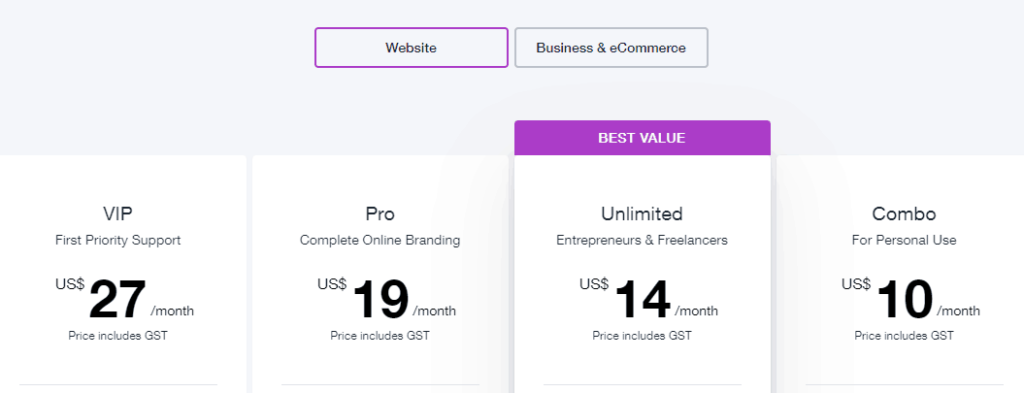Select the Pro plan title
Image resolution: width=1024 pixels, height=393 pixels.
380,213
